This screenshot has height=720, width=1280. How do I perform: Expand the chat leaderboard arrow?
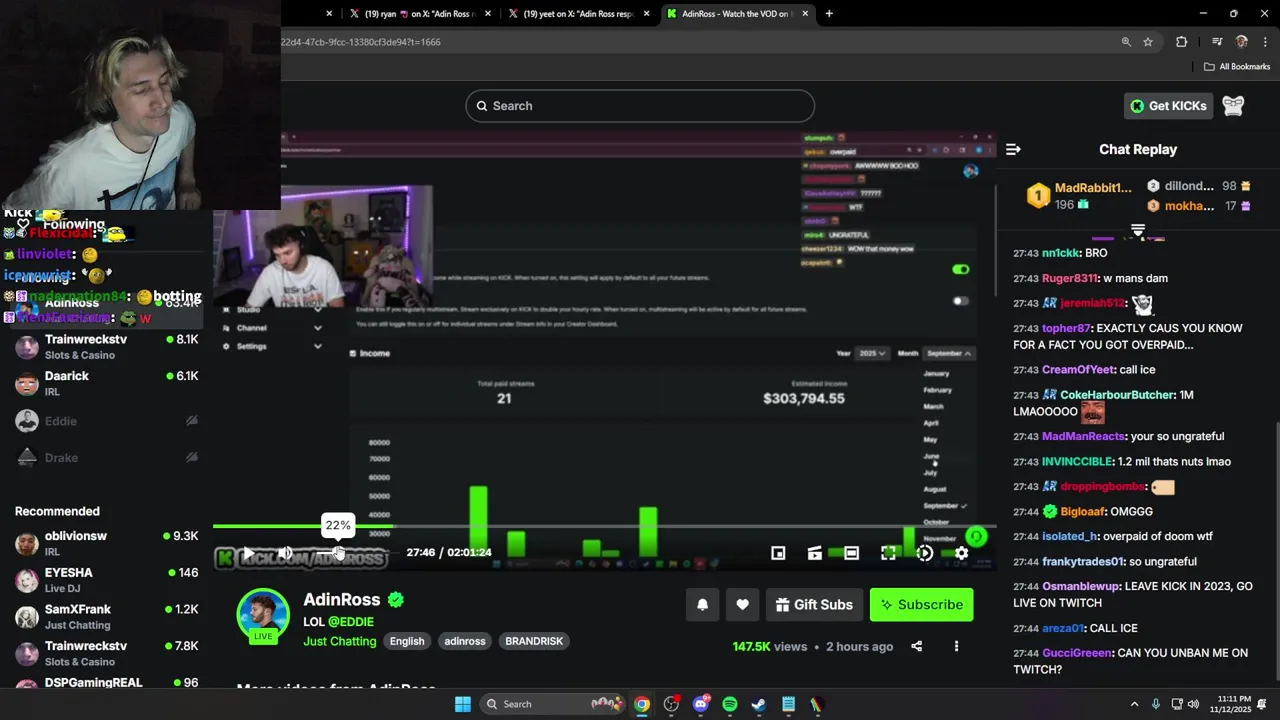coord(1138,230)
